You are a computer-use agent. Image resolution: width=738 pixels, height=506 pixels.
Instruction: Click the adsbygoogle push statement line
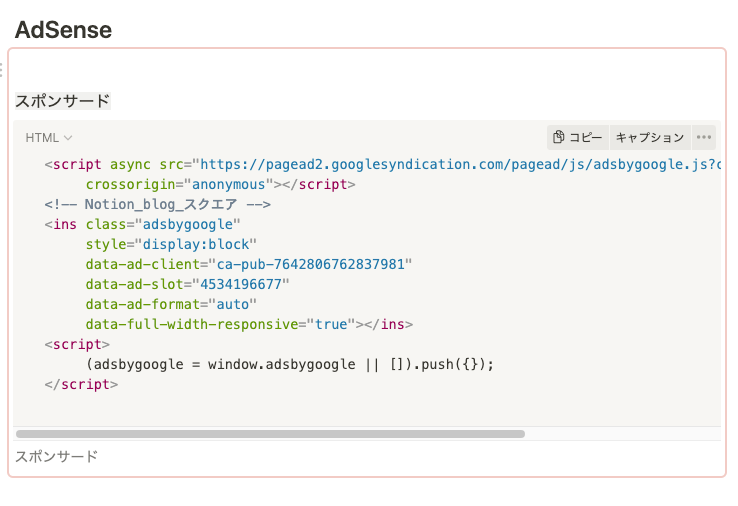(x=289, y=364)
